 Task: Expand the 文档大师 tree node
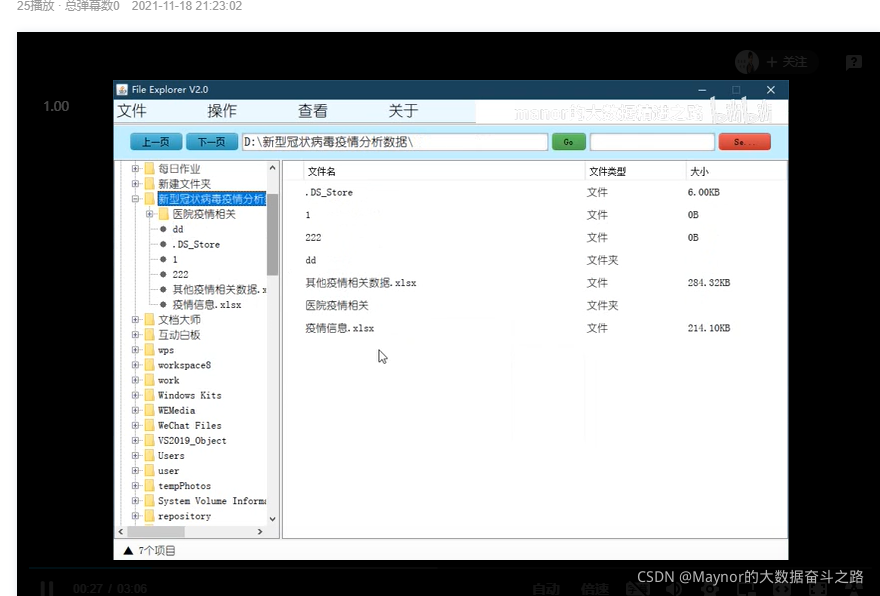135,319
